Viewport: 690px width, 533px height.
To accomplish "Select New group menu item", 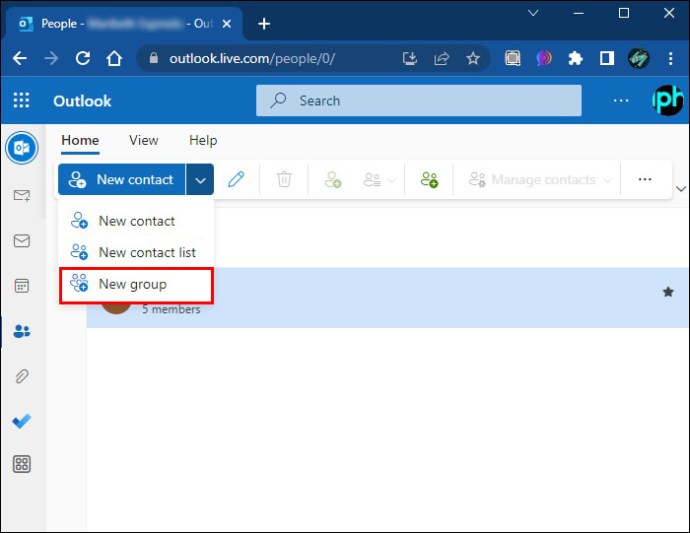I will click(x=136, y=285).
